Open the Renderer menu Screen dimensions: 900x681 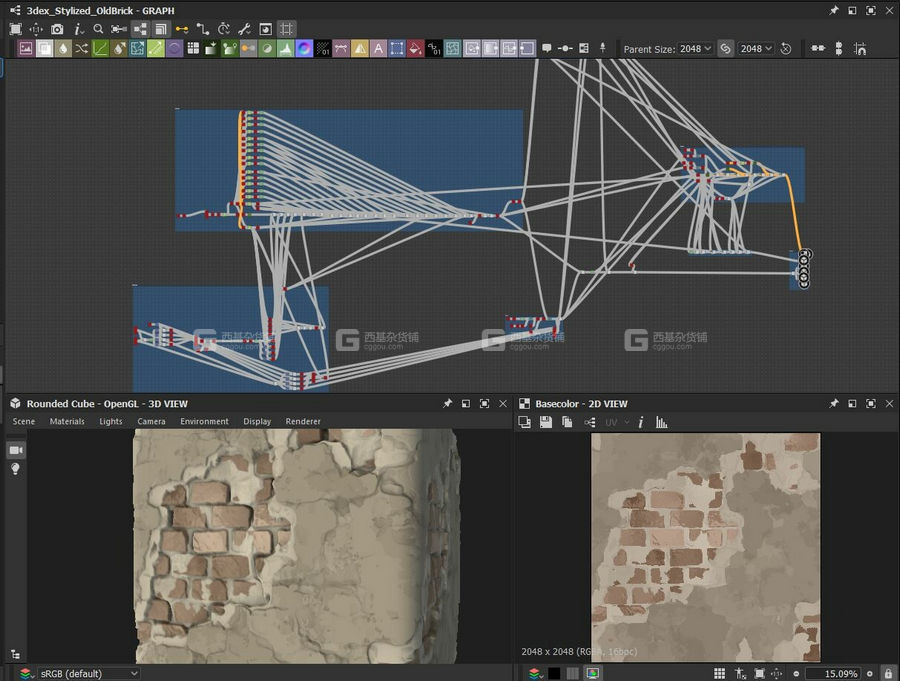click(303, 421)
